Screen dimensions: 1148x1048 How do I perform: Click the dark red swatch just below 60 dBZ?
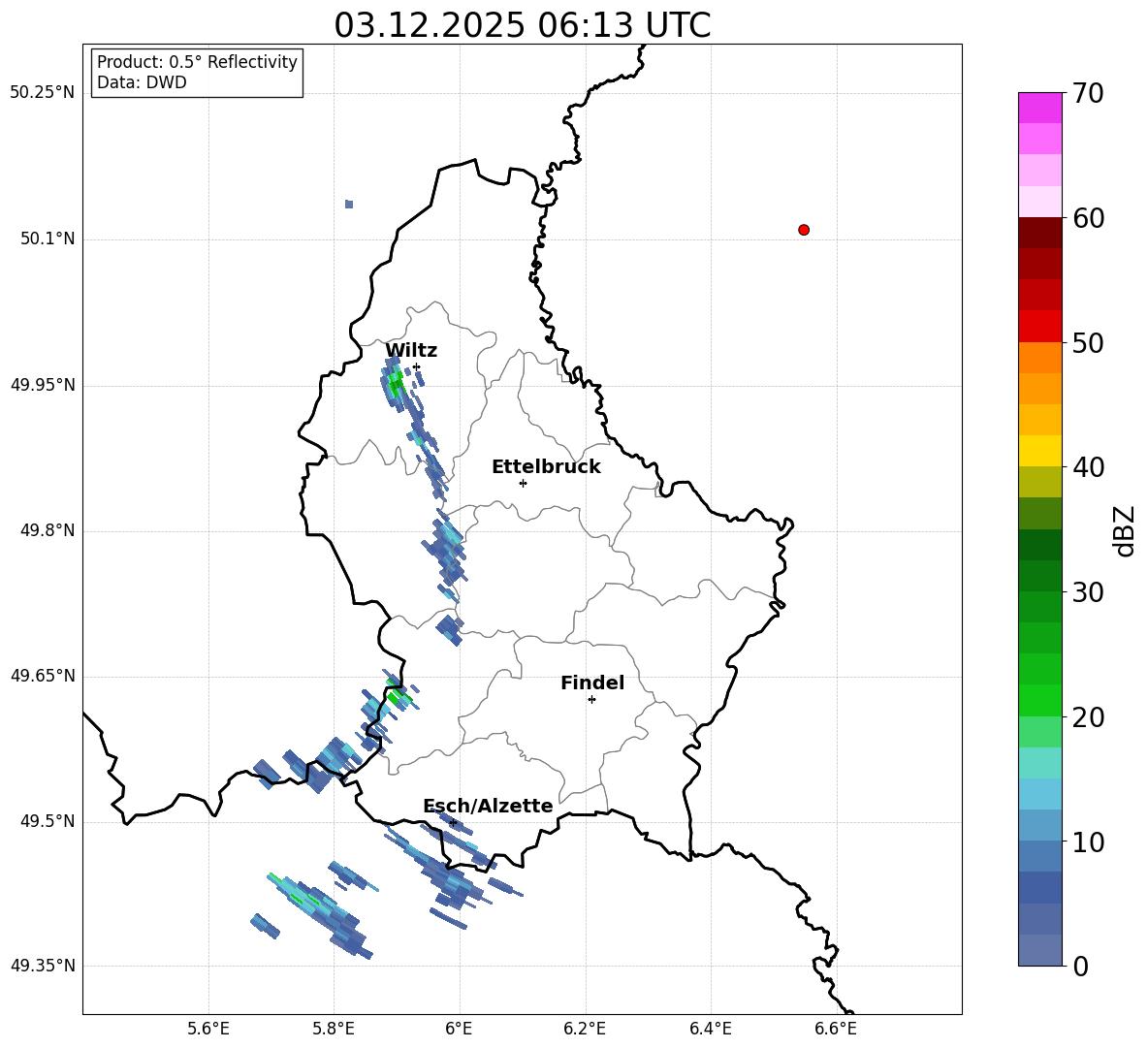coord(1039,233)
